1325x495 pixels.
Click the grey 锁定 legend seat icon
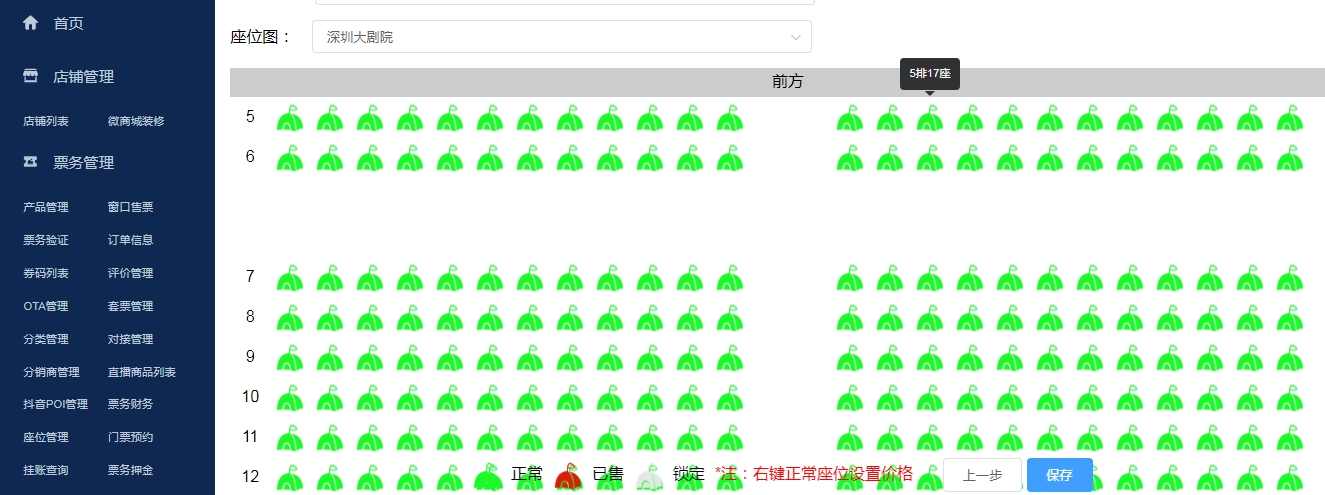coord(649,476)
